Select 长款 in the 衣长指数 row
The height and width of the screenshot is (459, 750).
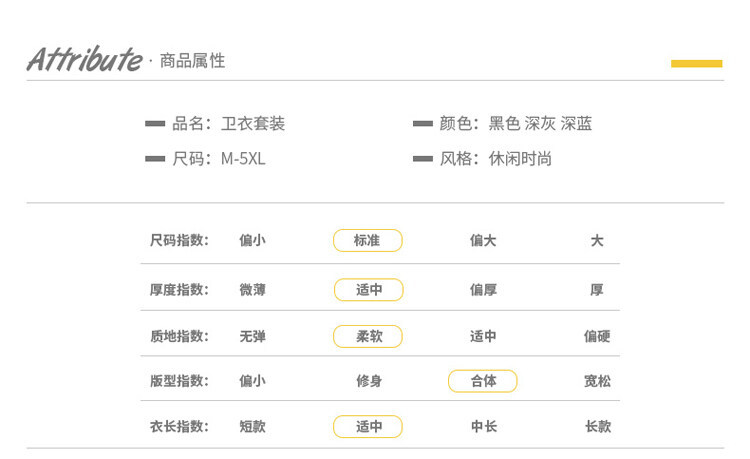[x=597, y=427]
